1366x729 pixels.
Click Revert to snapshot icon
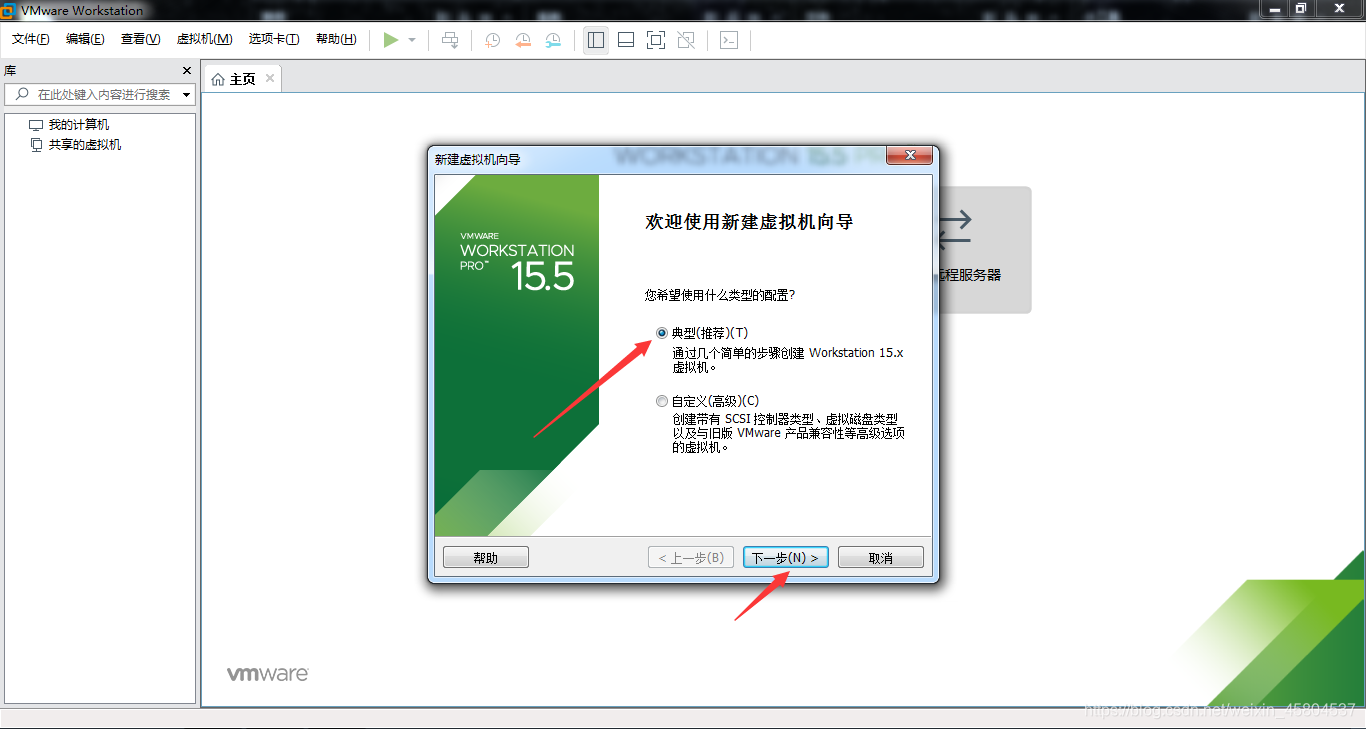[x=523, y=40]
